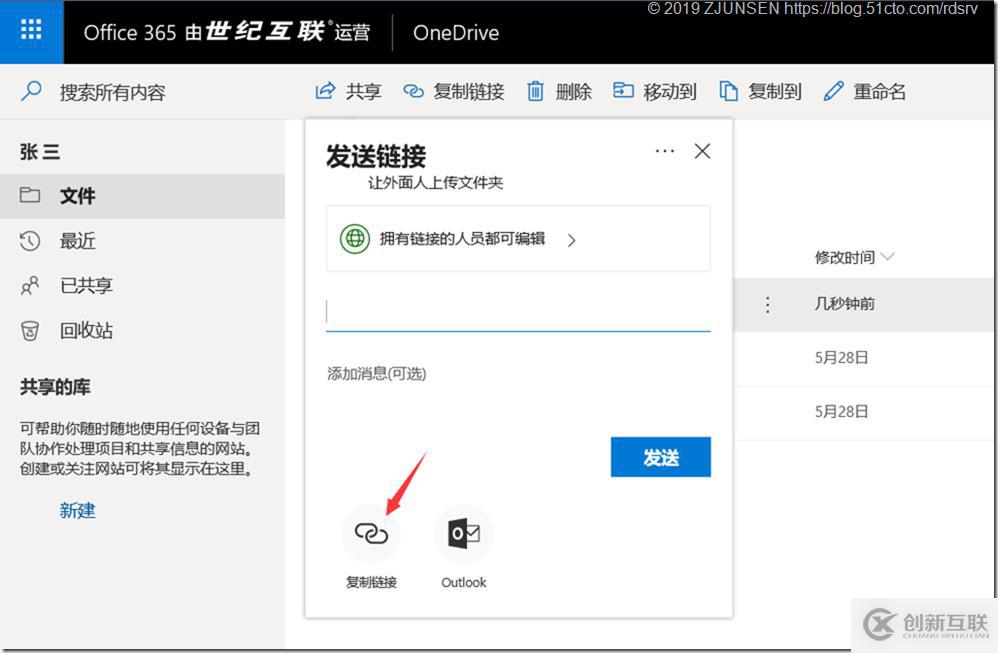The height and width of the screenshot is (653, 998).
Task: Open link settings 拥有链接的人员都可编辑
Action: pos(518,239)
